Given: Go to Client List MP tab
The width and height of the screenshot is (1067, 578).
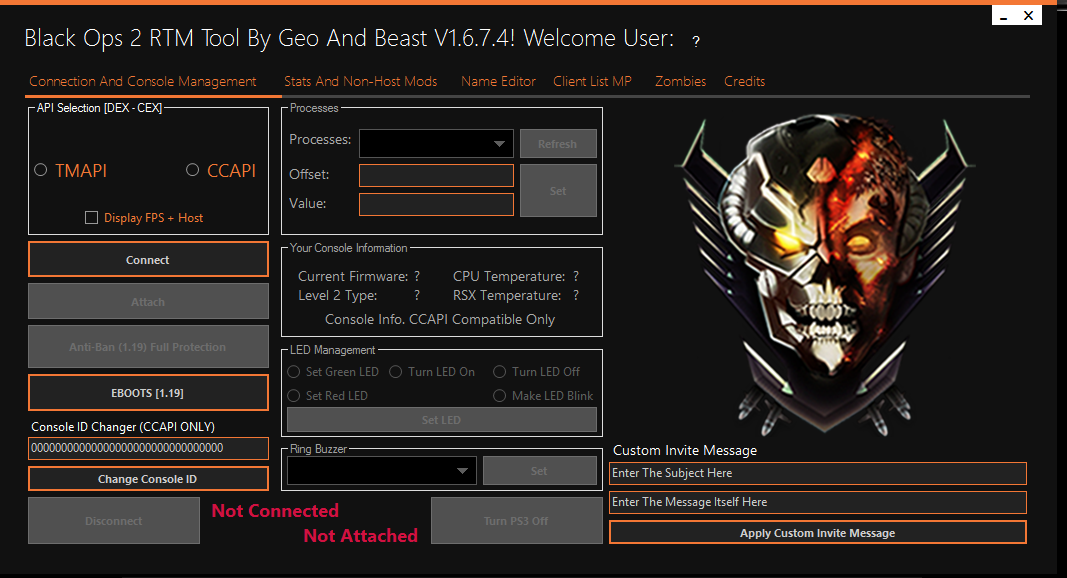Looking at the screenshot, I should (593, 81).
